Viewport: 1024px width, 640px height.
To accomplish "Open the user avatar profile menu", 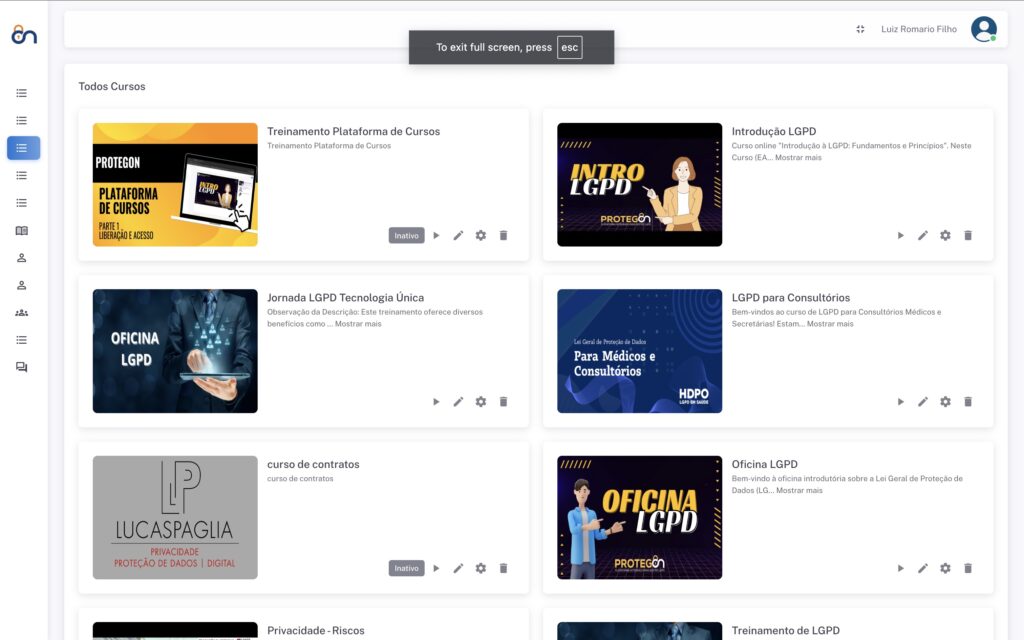I will coord(984,29).
